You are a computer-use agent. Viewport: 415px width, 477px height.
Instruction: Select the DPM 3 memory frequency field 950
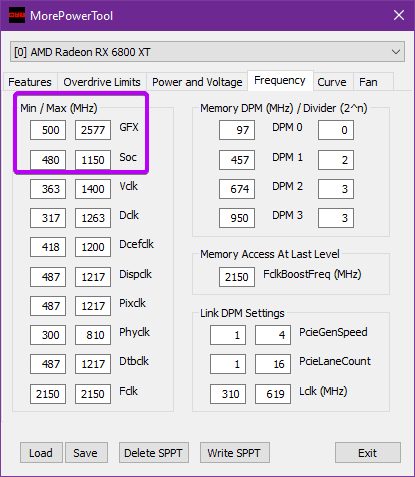pyautogui.click(x=237, y=218)
